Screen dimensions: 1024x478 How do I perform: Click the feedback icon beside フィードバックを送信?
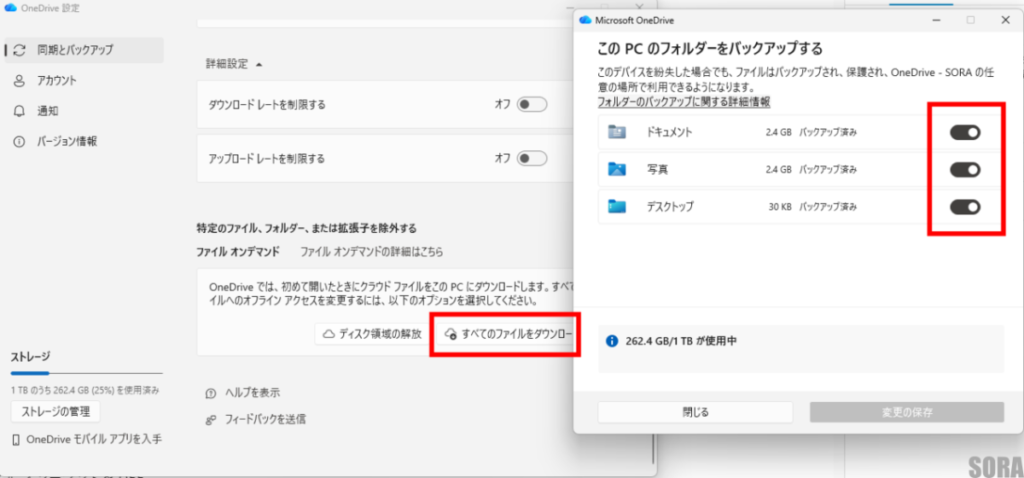[x=210, y=419]
